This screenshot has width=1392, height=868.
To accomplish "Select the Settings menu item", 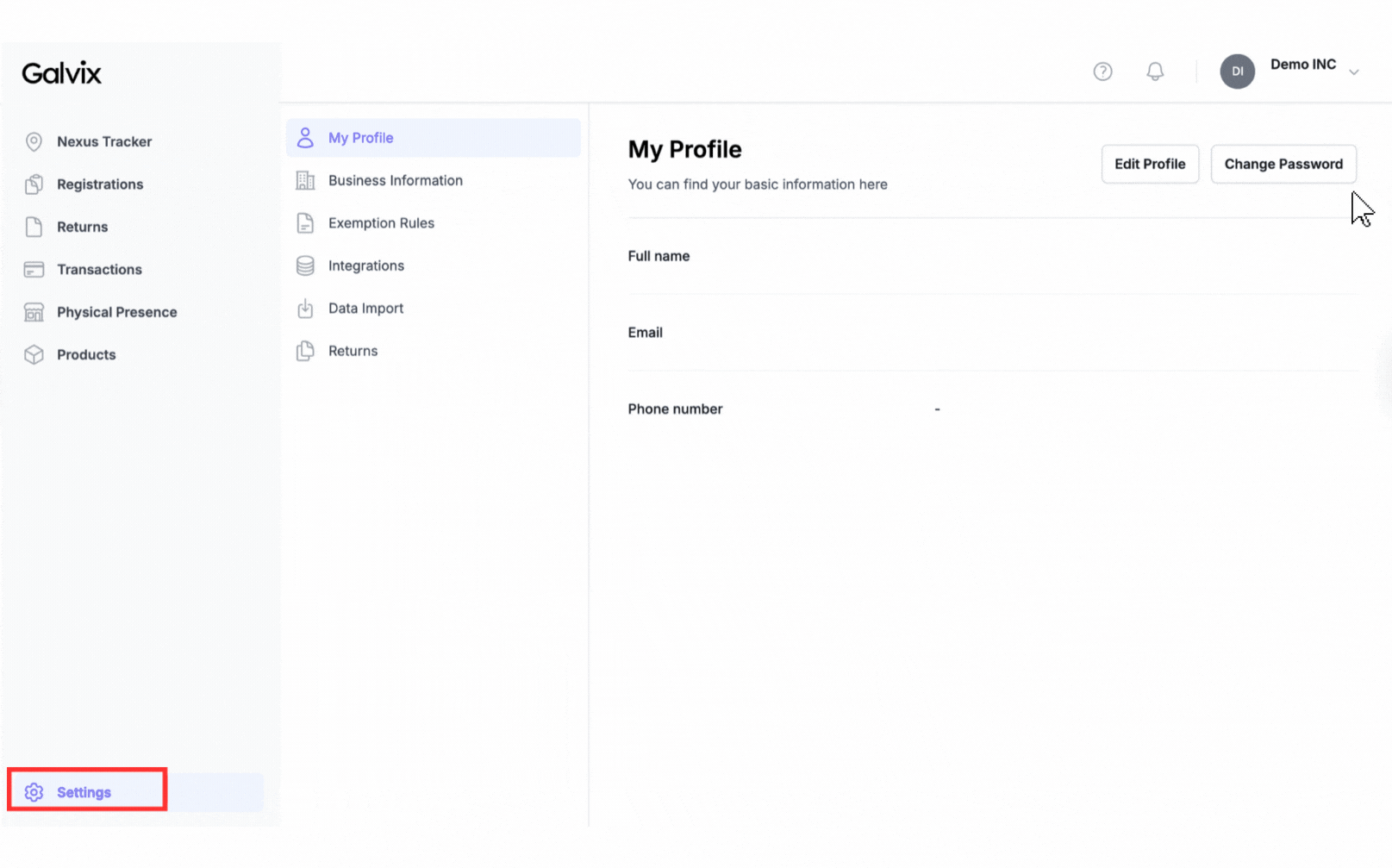I will coord(136,792).
